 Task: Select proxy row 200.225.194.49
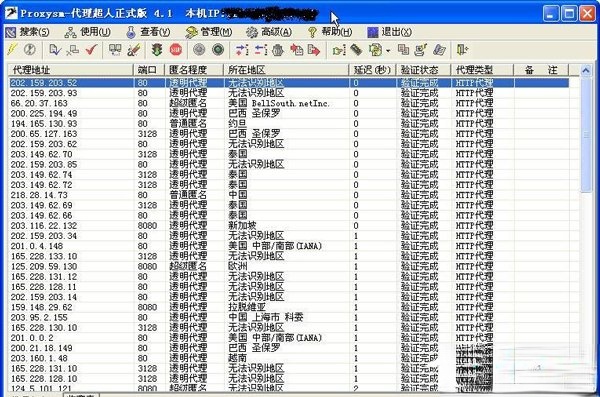[x=289, y=113]
